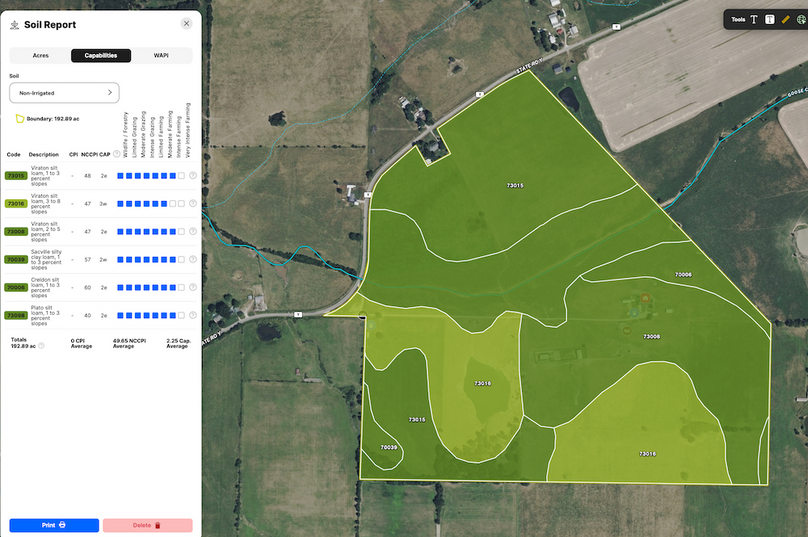
Task: Open the Non-Irrigated soil dropdown
Action: click(x=64, y=92)
